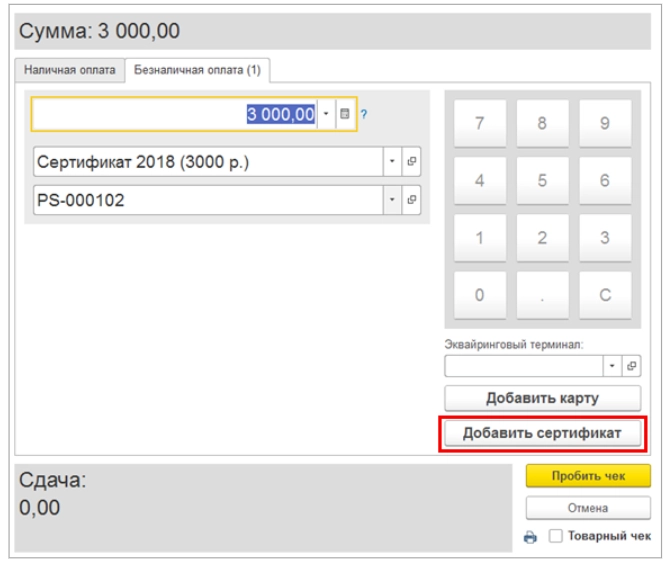666x567 pixels.
Task: Open calculator icon in amount field
Action: tap(344, 114)
